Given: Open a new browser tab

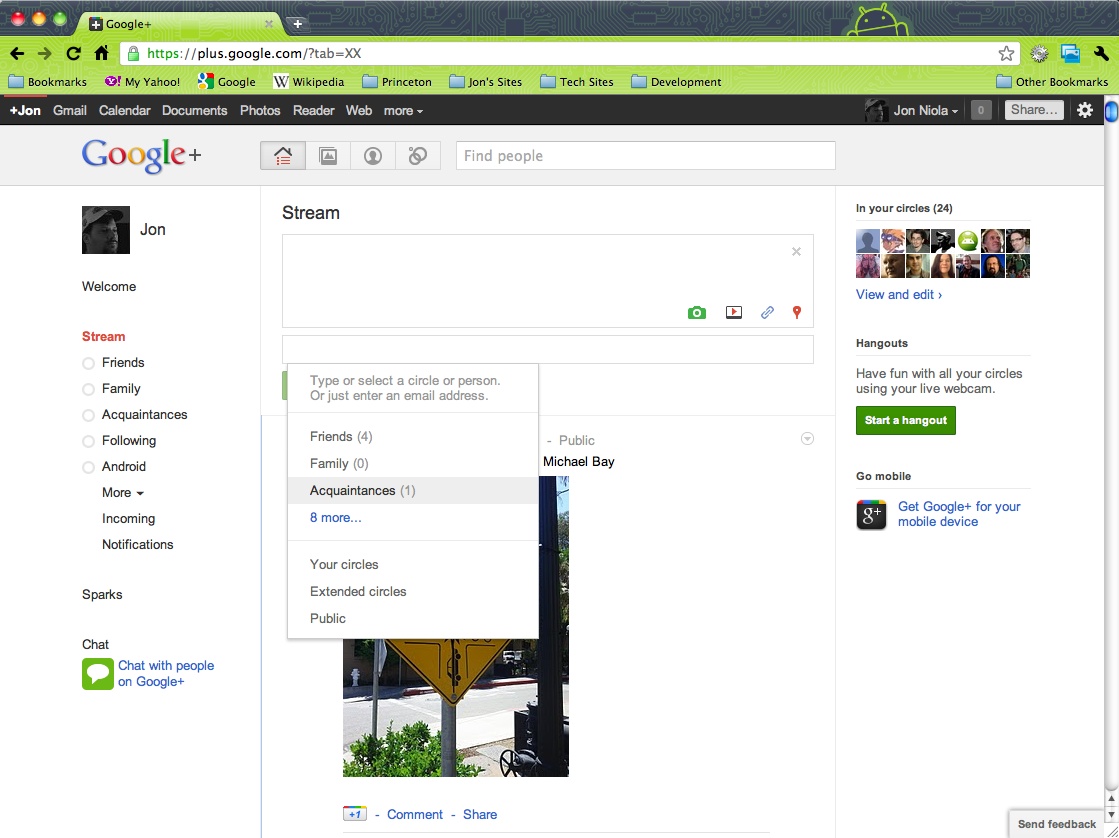Looking at the screenshot, I should pyautogui.click(x=298, y=24).
